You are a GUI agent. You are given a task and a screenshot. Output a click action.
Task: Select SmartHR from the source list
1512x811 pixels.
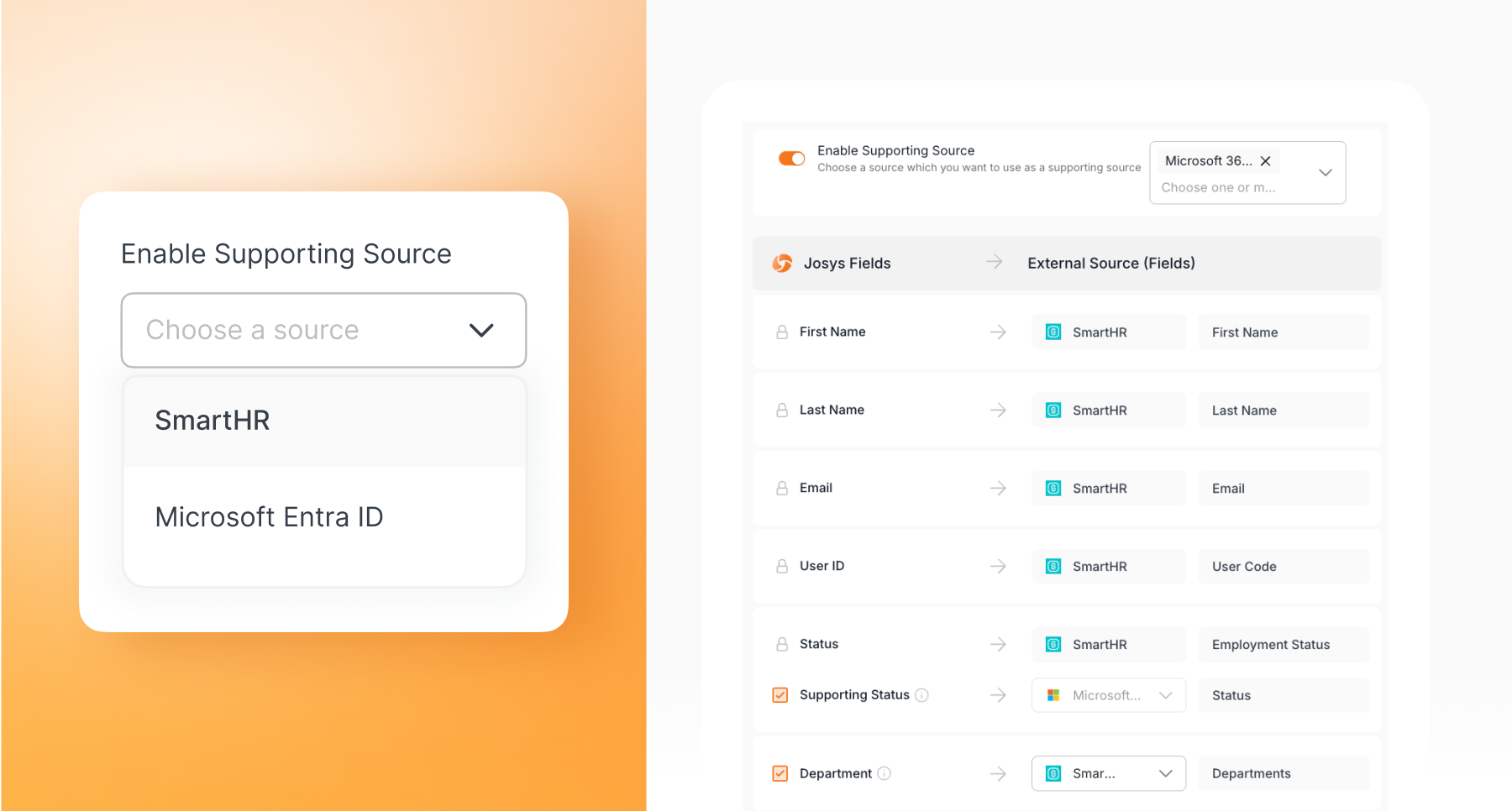coord(324,421)
